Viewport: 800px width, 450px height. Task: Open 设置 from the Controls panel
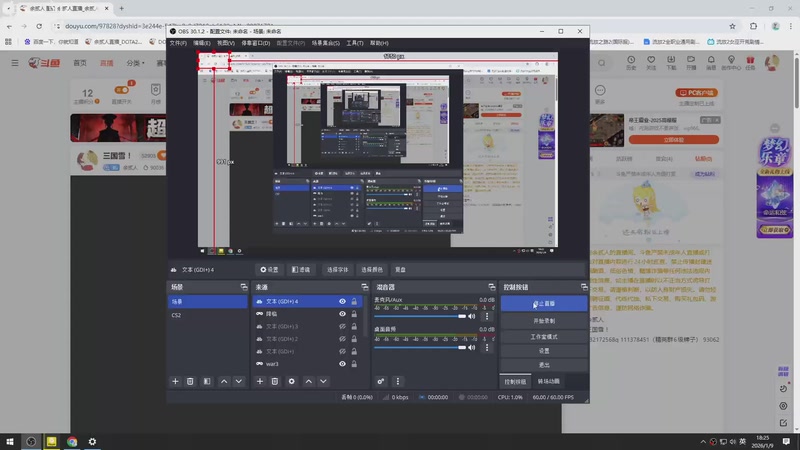(544, 351)
